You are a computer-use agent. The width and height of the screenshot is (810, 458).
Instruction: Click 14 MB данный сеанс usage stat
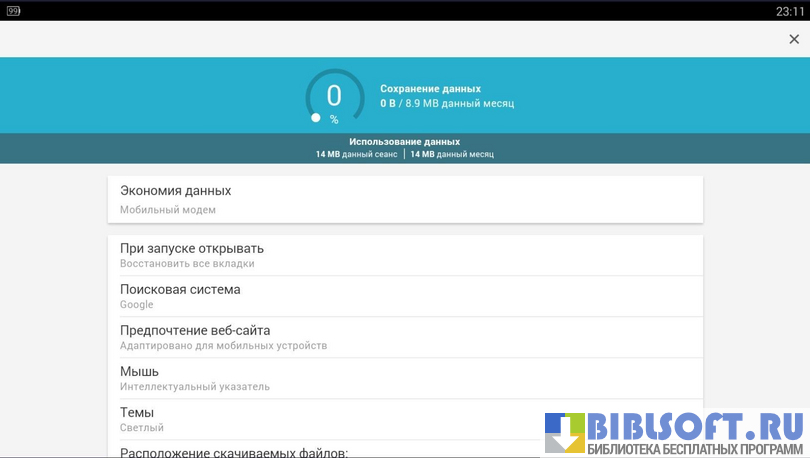357,154
